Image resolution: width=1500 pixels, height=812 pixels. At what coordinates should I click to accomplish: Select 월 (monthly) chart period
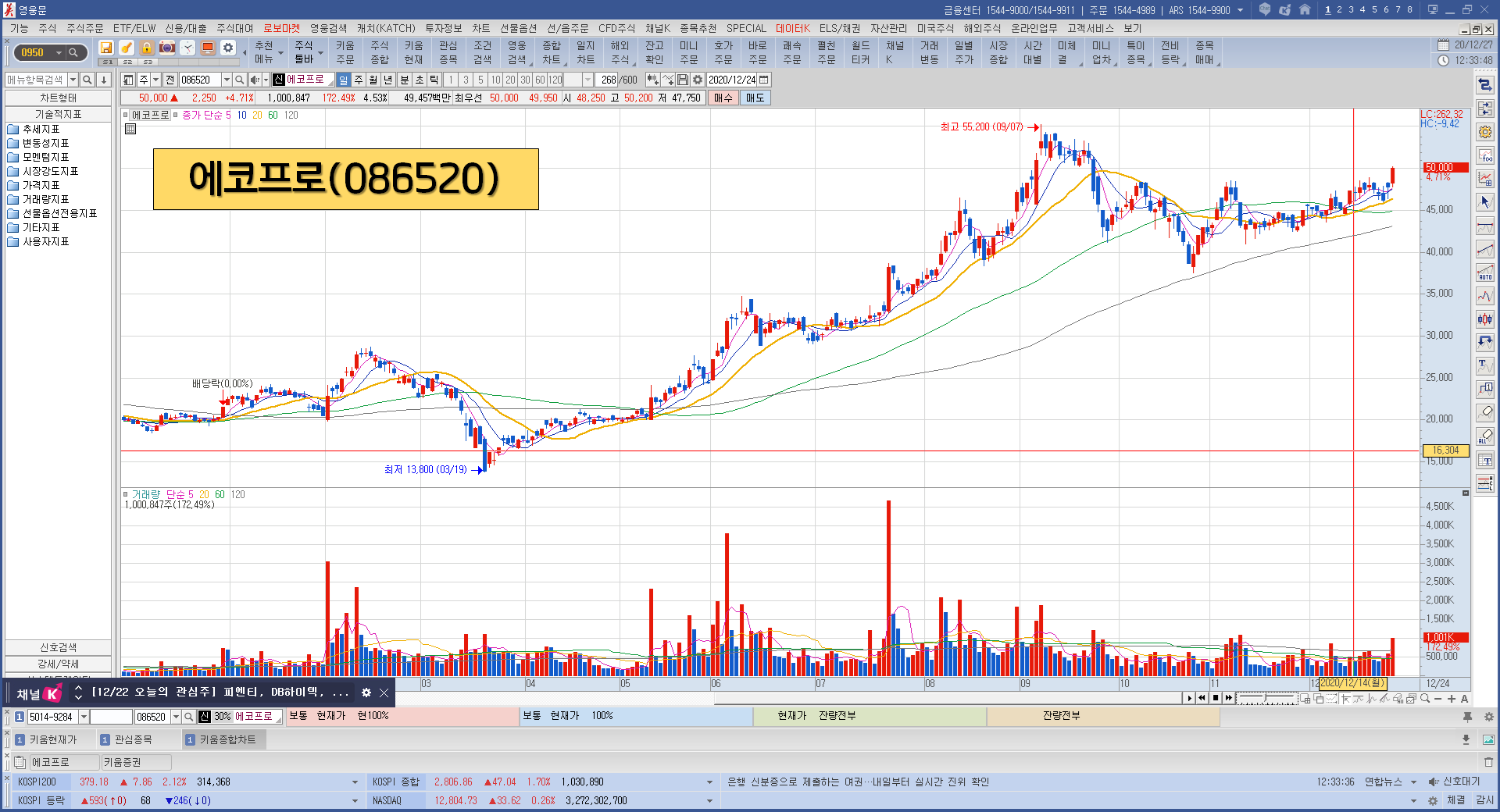click(373, 80)
